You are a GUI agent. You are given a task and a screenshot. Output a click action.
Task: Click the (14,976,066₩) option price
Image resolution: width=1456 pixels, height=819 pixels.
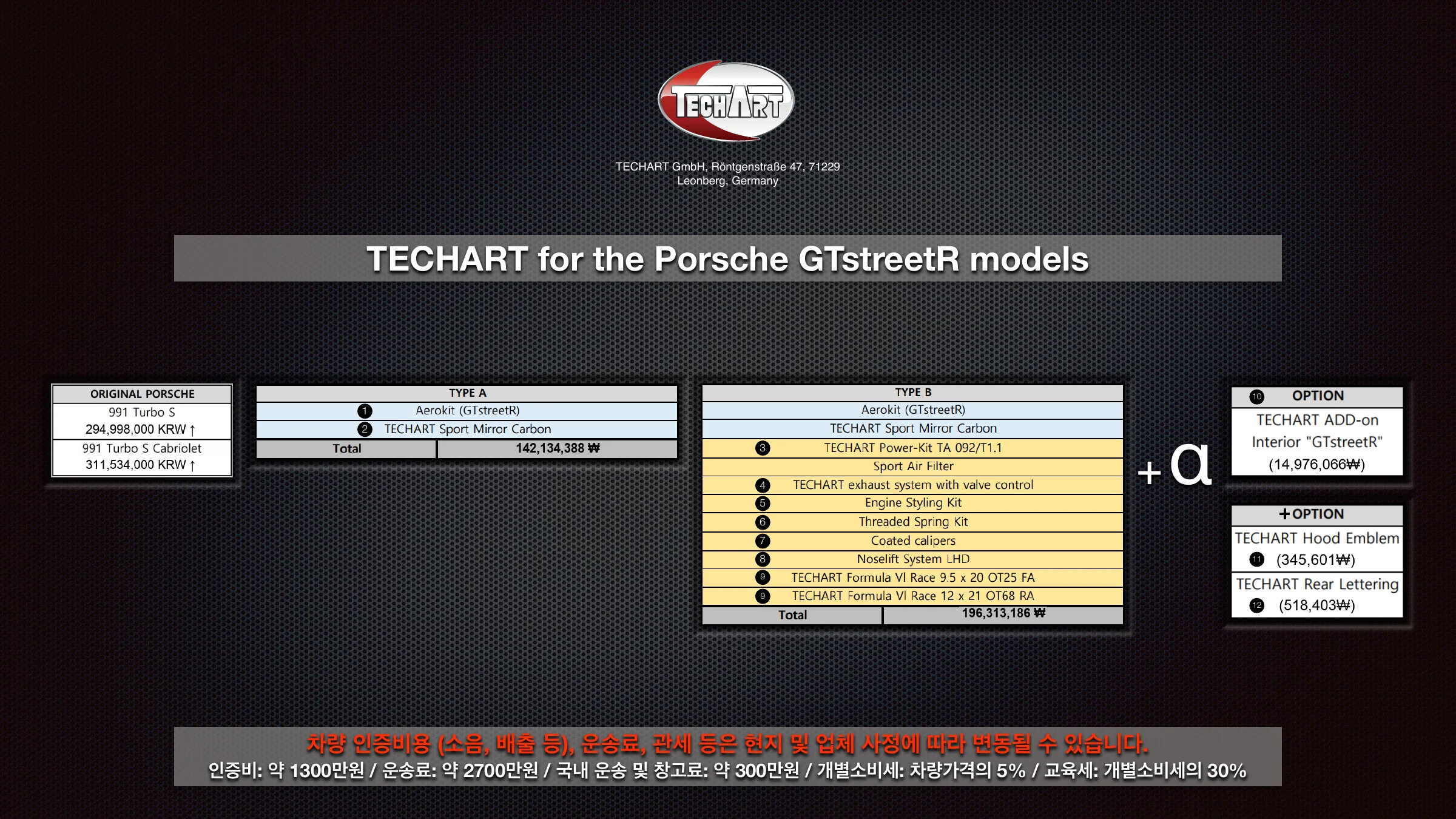1317,465
